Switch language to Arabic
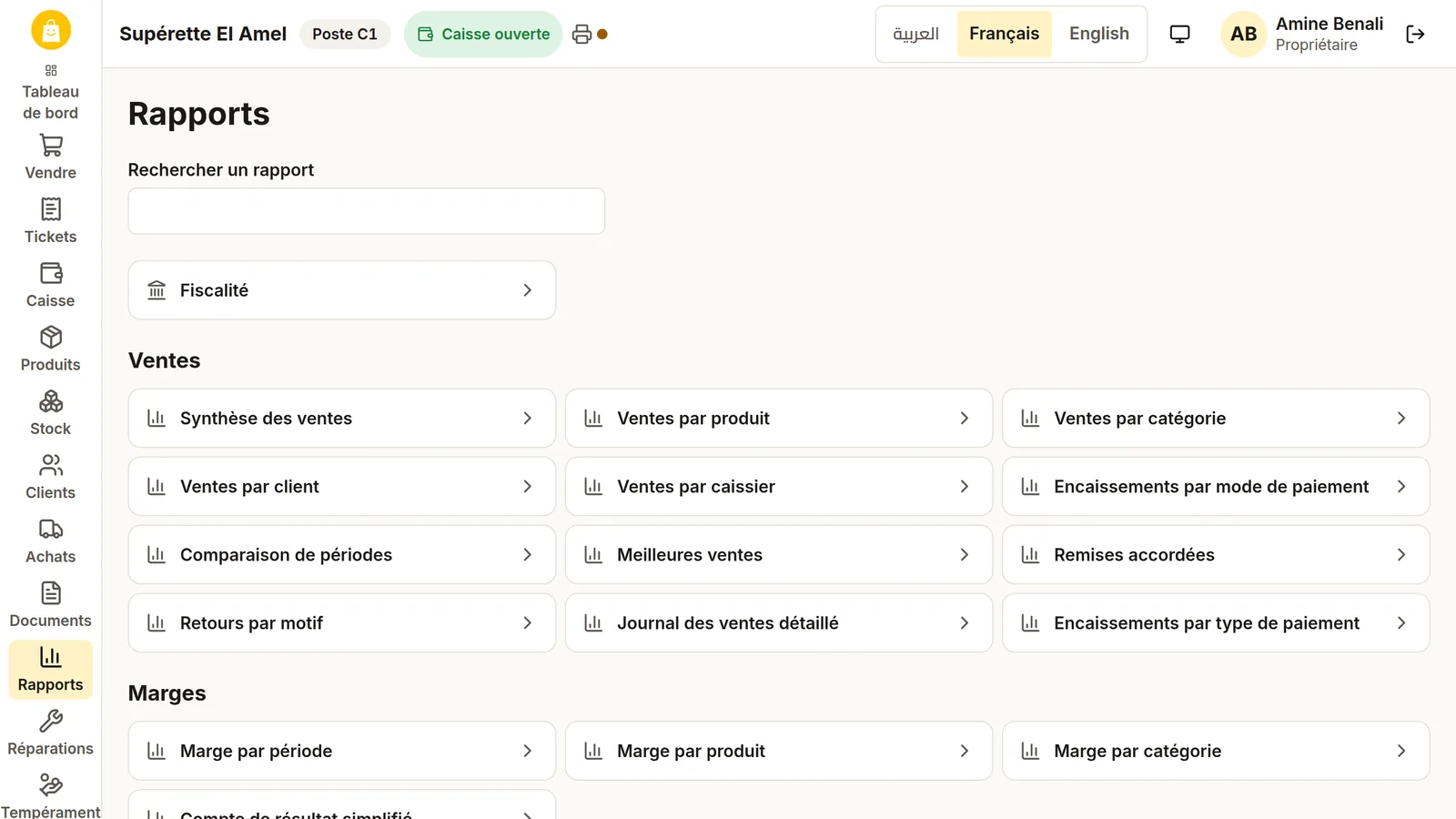The width and height of the screenshot is (1456, 819). click(x=916, y=35)
